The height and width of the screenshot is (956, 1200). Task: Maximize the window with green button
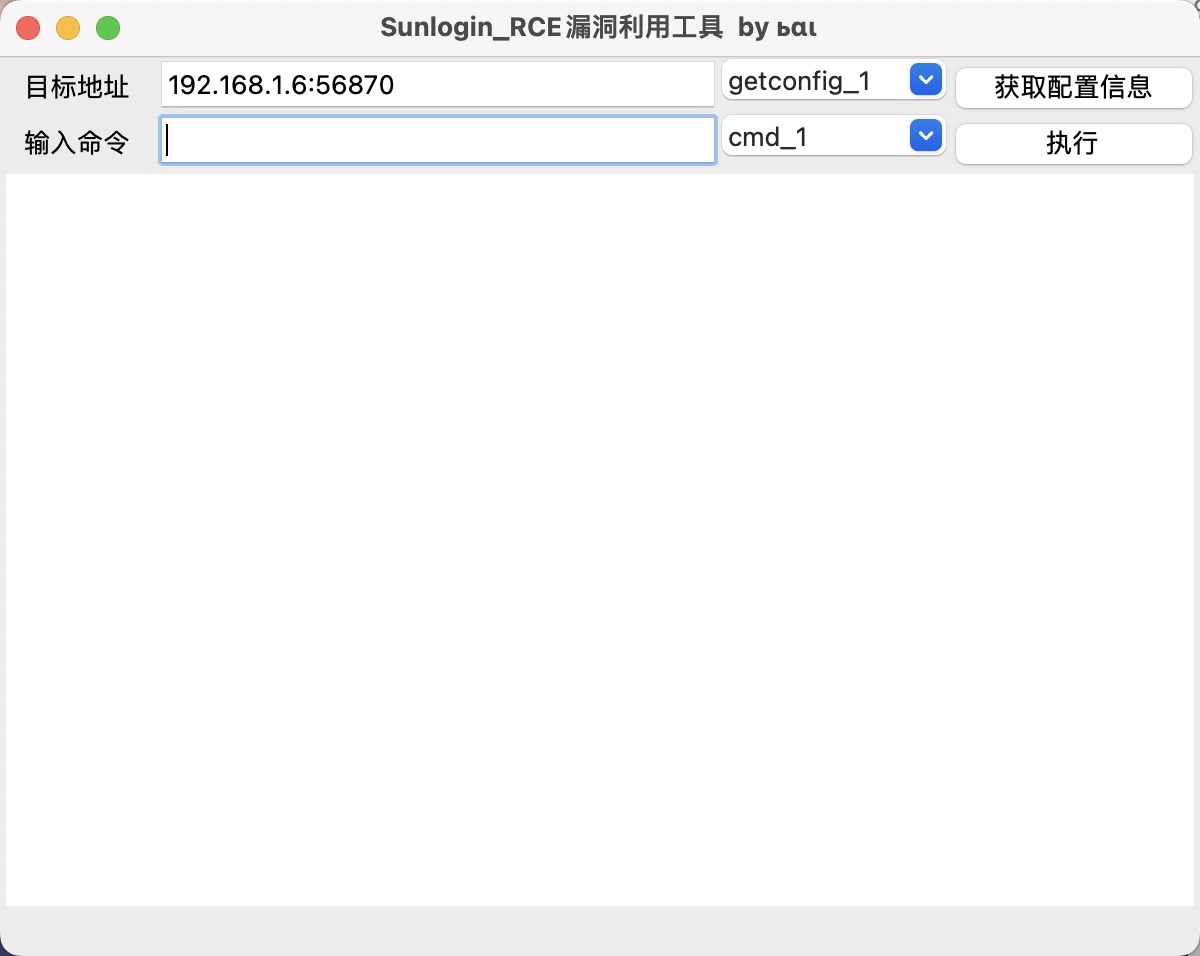point(108,28)
